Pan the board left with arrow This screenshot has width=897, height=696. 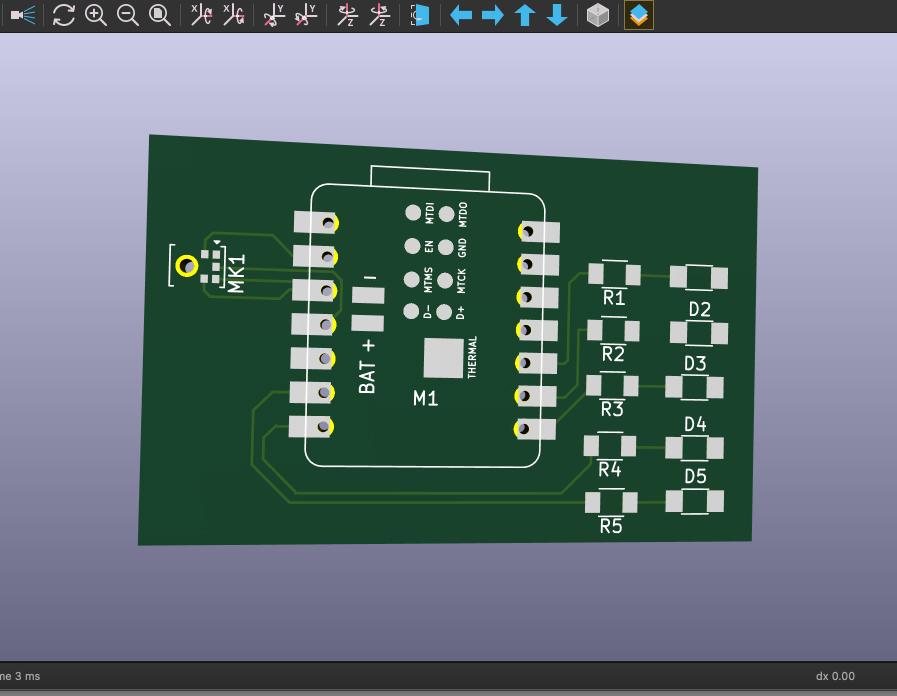461,15
